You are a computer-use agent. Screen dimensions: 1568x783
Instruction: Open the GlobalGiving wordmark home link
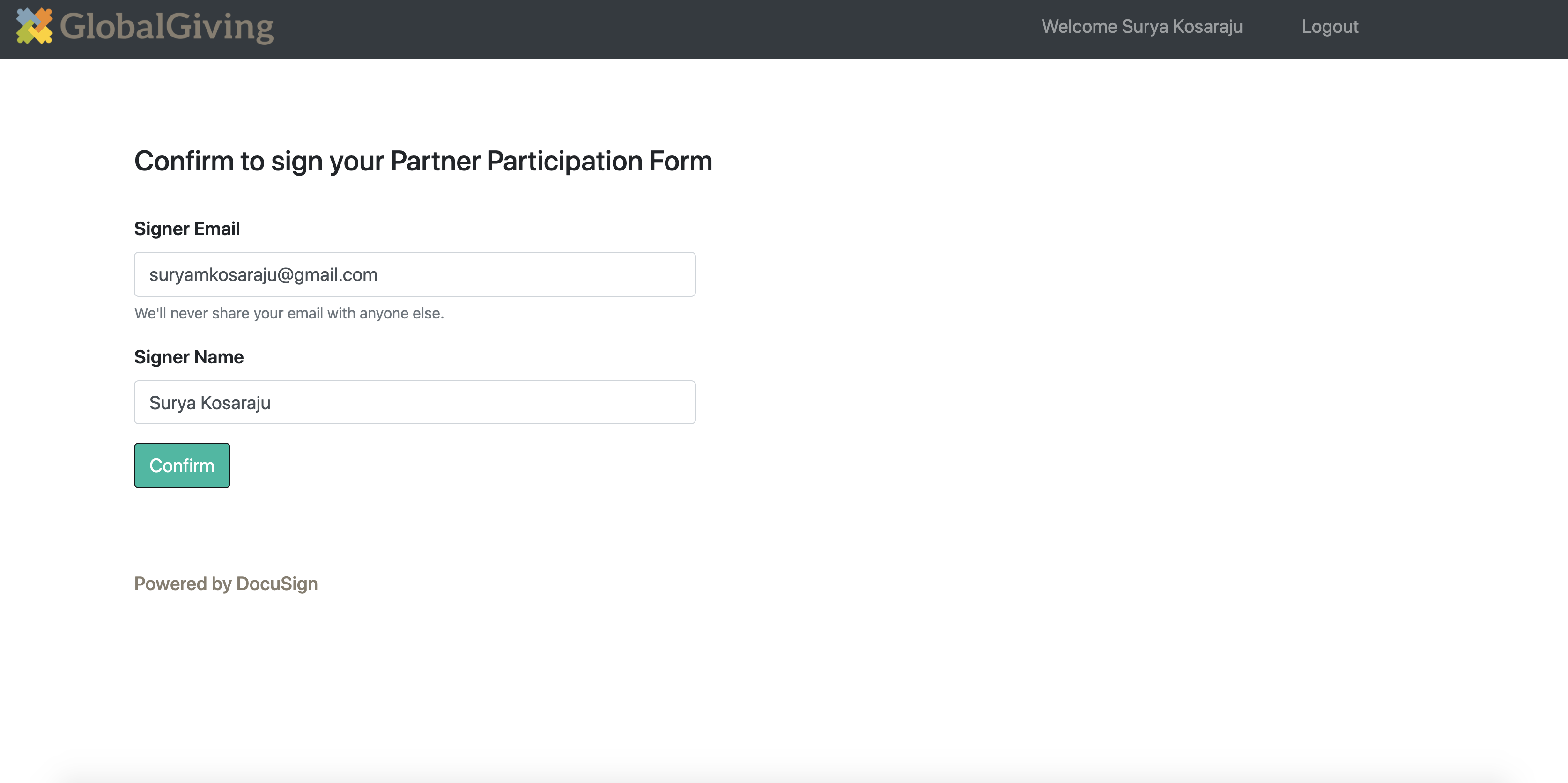[x=166, y=27]
